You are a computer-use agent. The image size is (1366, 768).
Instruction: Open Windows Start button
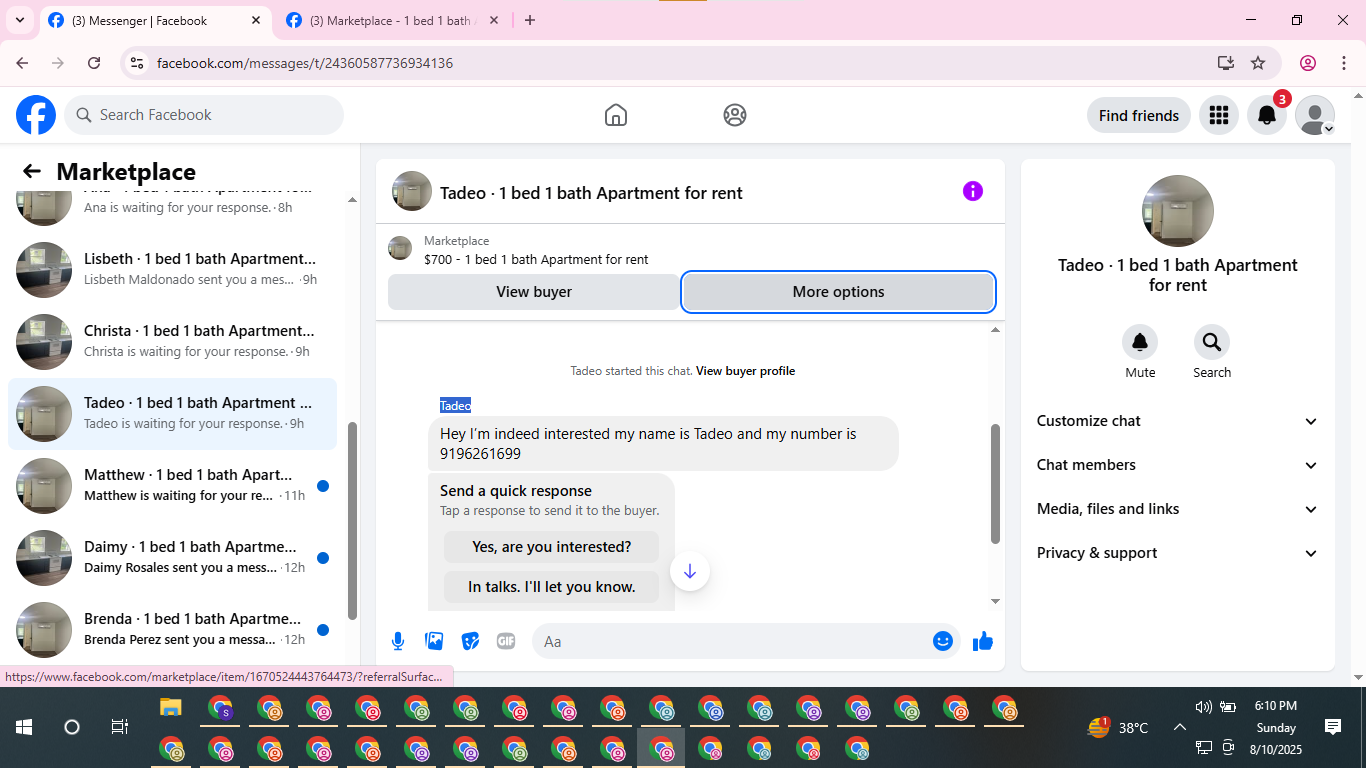coord(24,727)
